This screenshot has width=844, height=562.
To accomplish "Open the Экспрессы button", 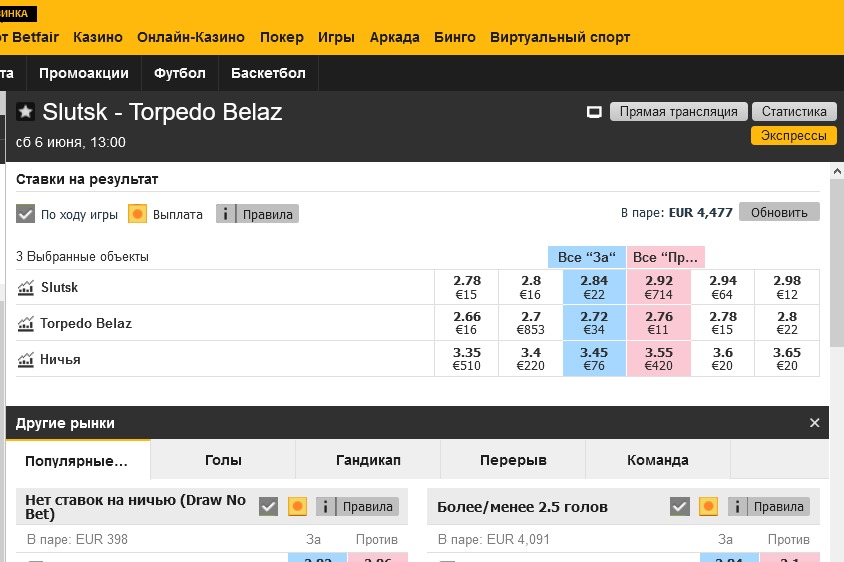I will click(794, 135).
